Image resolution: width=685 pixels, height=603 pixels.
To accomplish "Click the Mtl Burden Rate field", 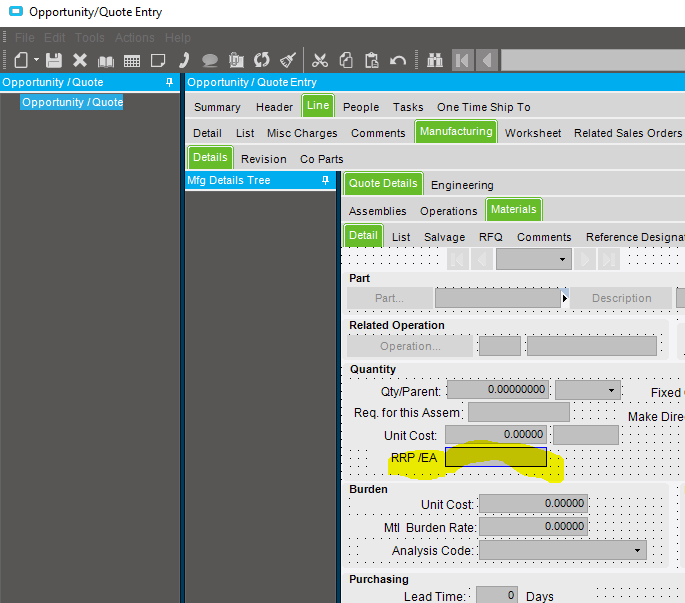I will click(x=533, y=527).
